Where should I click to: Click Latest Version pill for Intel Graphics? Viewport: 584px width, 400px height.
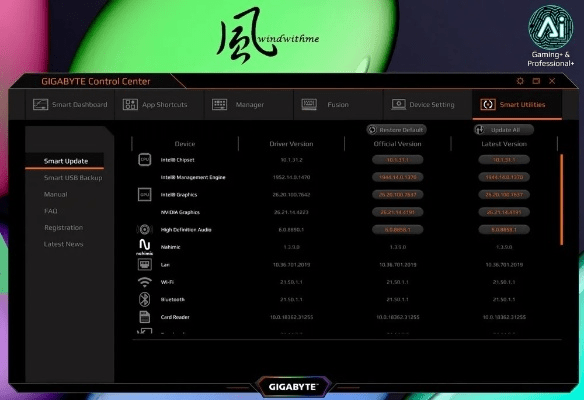click(x=504, y=194)
